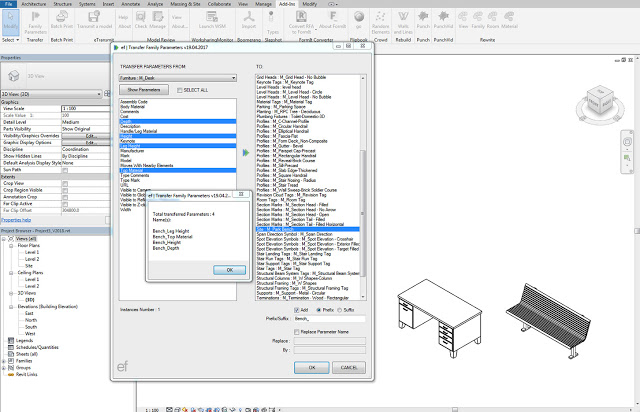
Task: Click the Prefix/Suffix text field
Action: click(329, 319)
